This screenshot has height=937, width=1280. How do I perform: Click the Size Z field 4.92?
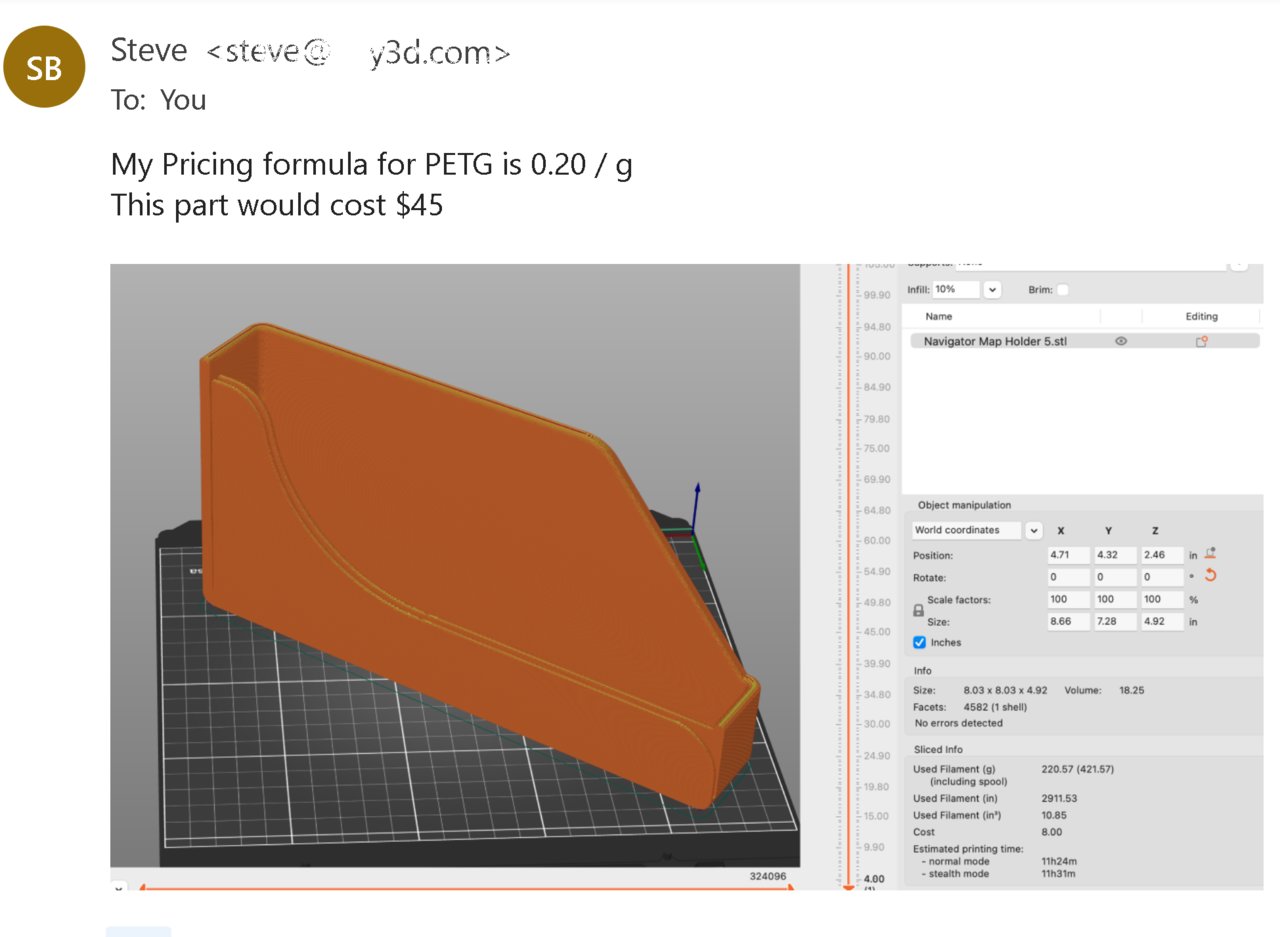pyautogui.click(x=1162, y=622)
